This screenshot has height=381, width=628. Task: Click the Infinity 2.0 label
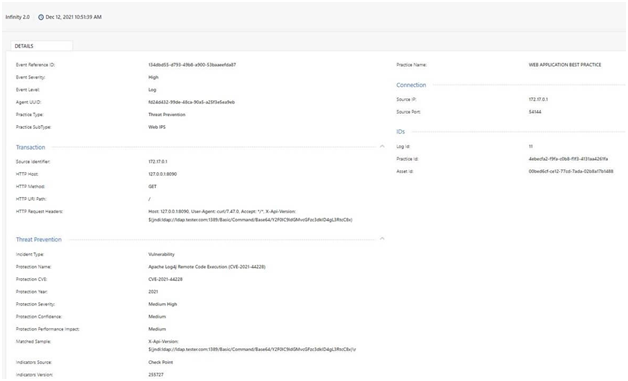(x=18, y=17)
